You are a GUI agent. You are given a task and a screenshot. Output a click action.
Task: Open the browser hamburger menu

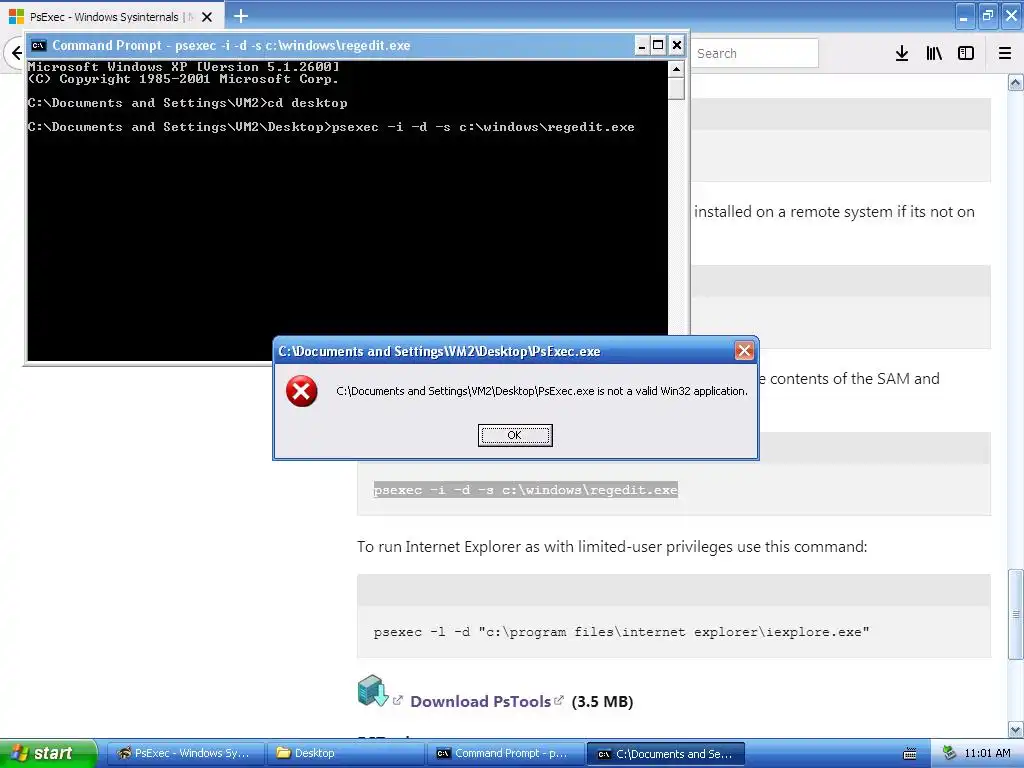pos(1004,54)
